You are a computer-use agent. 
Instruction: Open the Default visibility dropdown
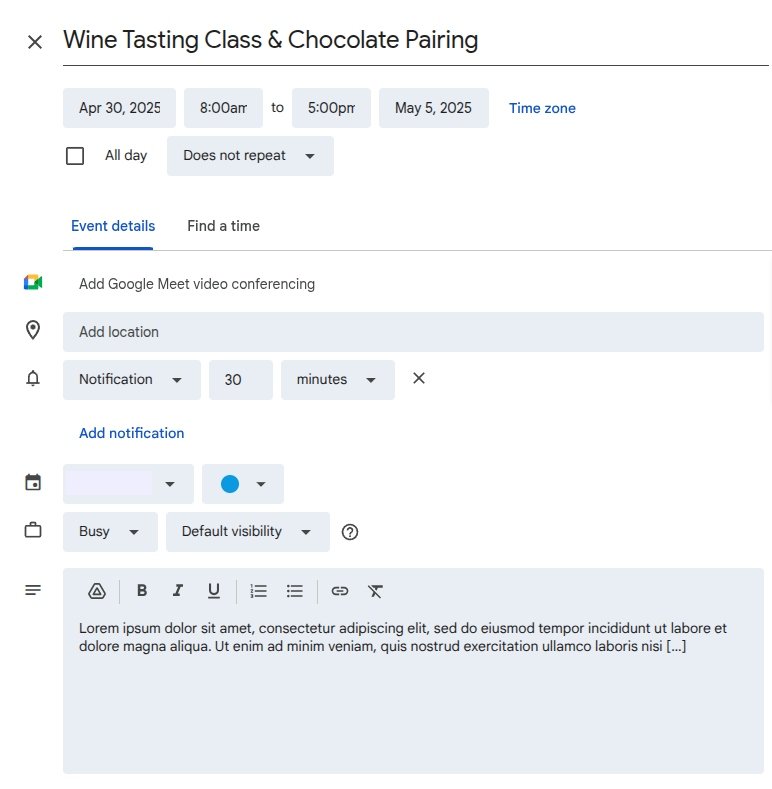[x=247, y=532]
